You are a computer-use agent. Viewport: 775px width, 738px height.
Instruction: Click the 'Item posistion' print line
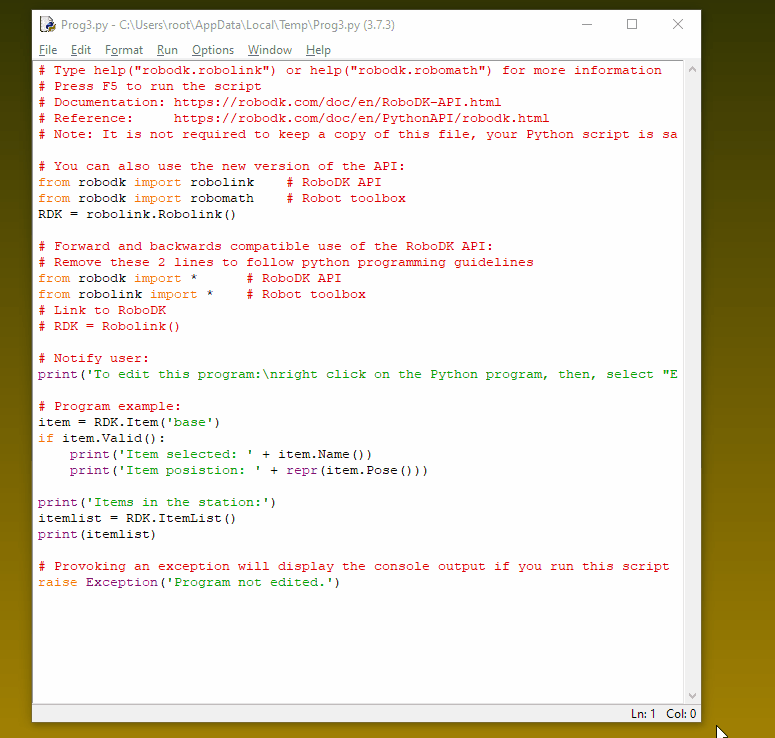pos(249,471)
